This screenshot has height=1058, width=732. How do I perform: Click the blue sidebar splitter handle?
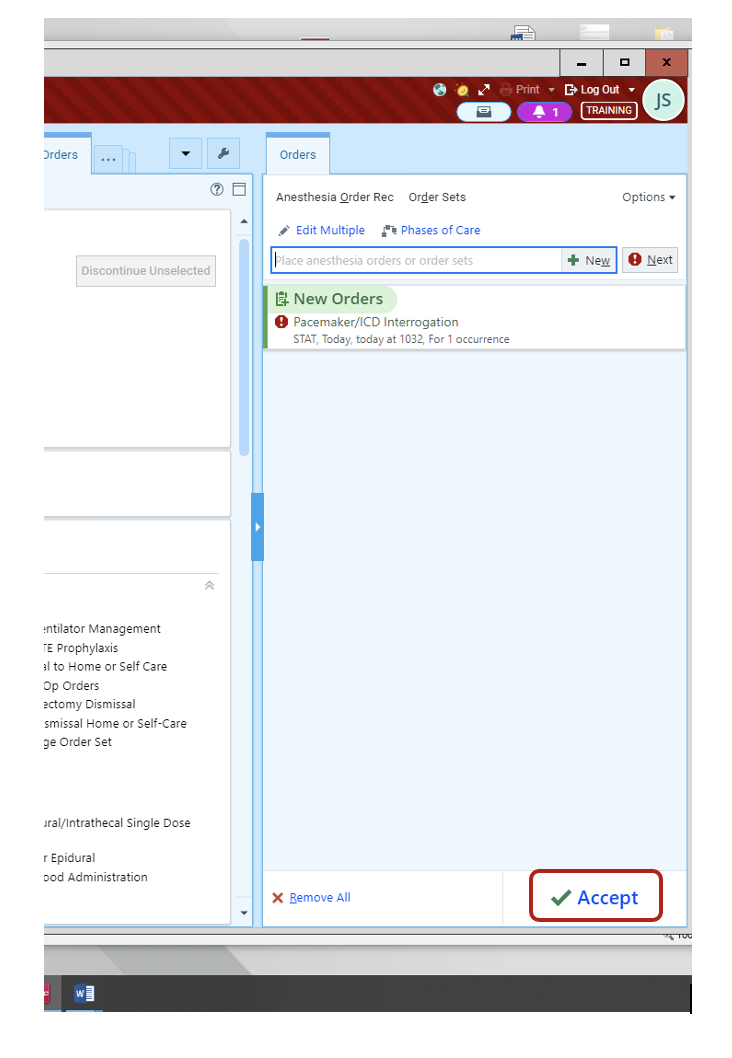click(257, 526)
